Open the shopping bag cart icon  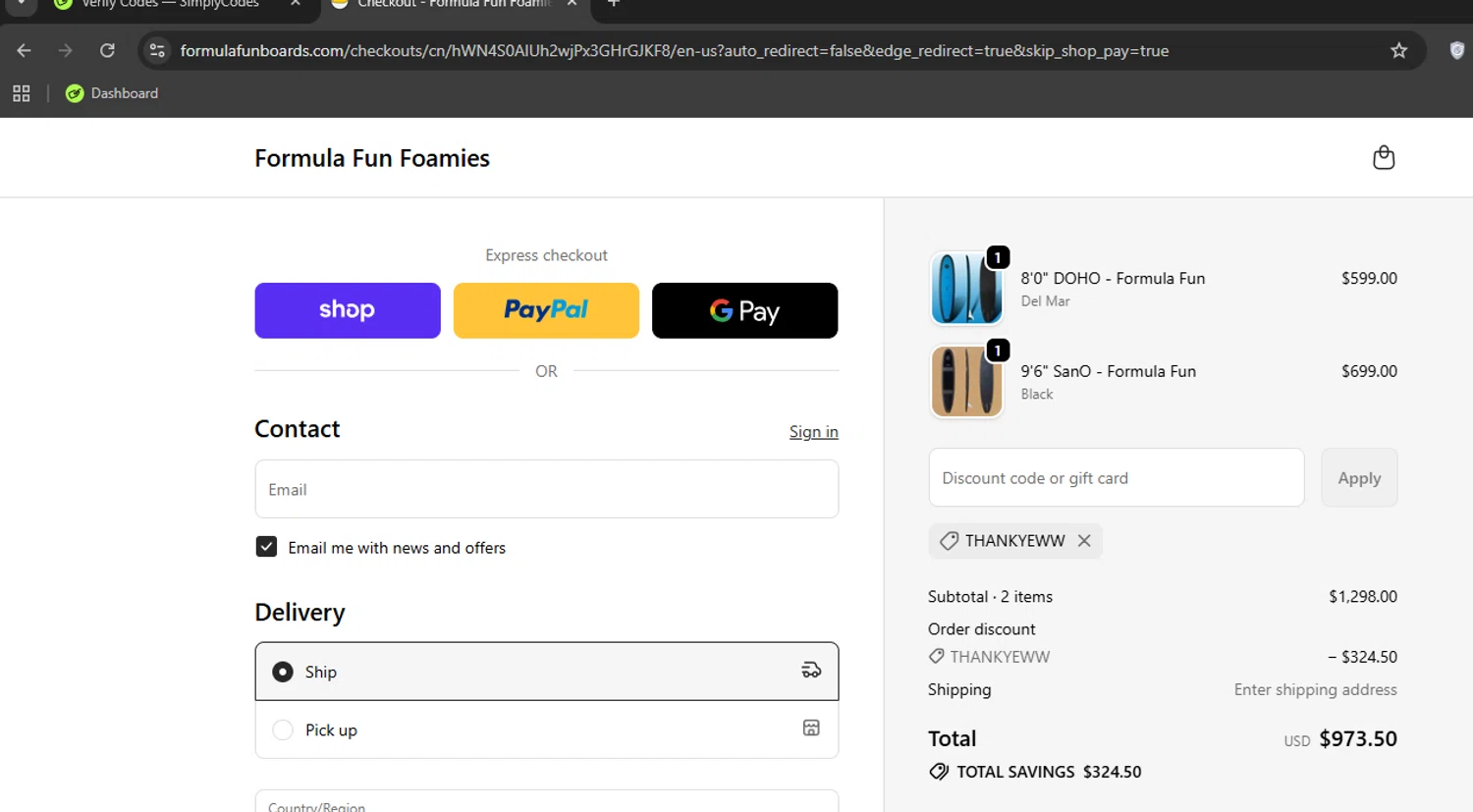[x=1383, y=158]
